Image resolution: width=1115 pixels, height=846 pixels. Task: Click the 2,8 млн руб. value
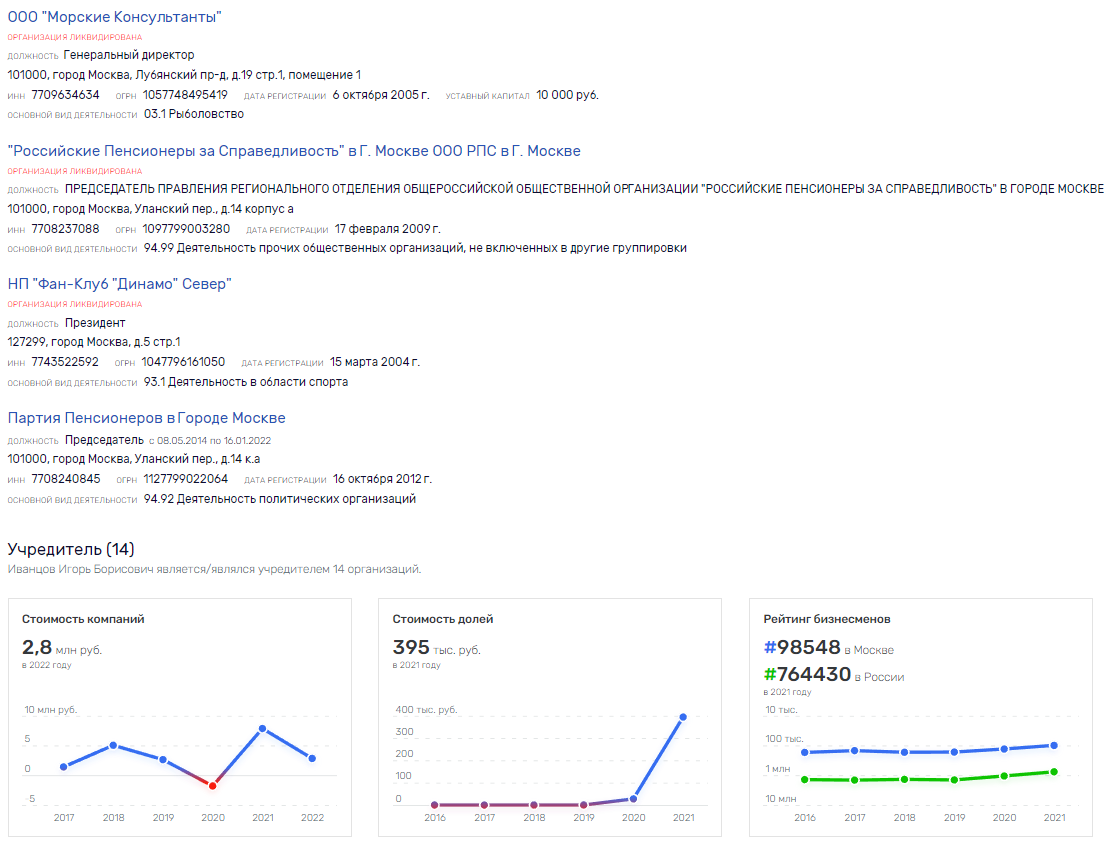pos(62,648)
